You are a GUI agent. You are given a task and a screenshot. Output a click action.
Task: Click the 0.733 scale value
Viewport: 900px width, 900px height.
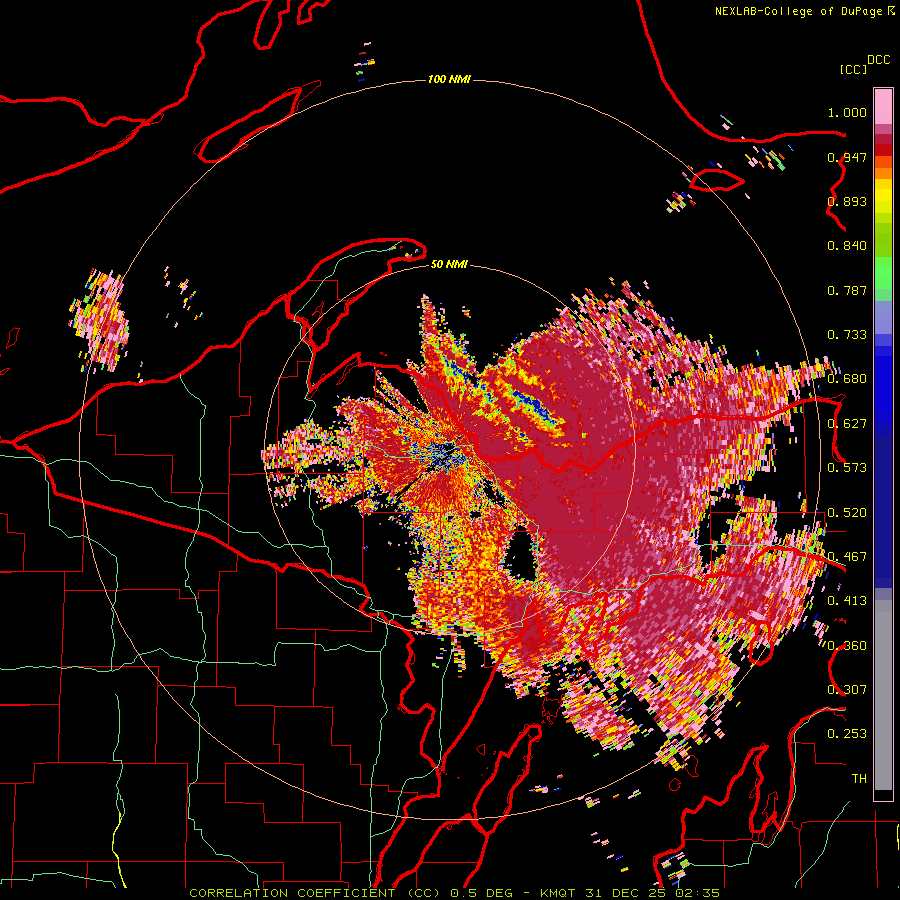coord(847,335)
